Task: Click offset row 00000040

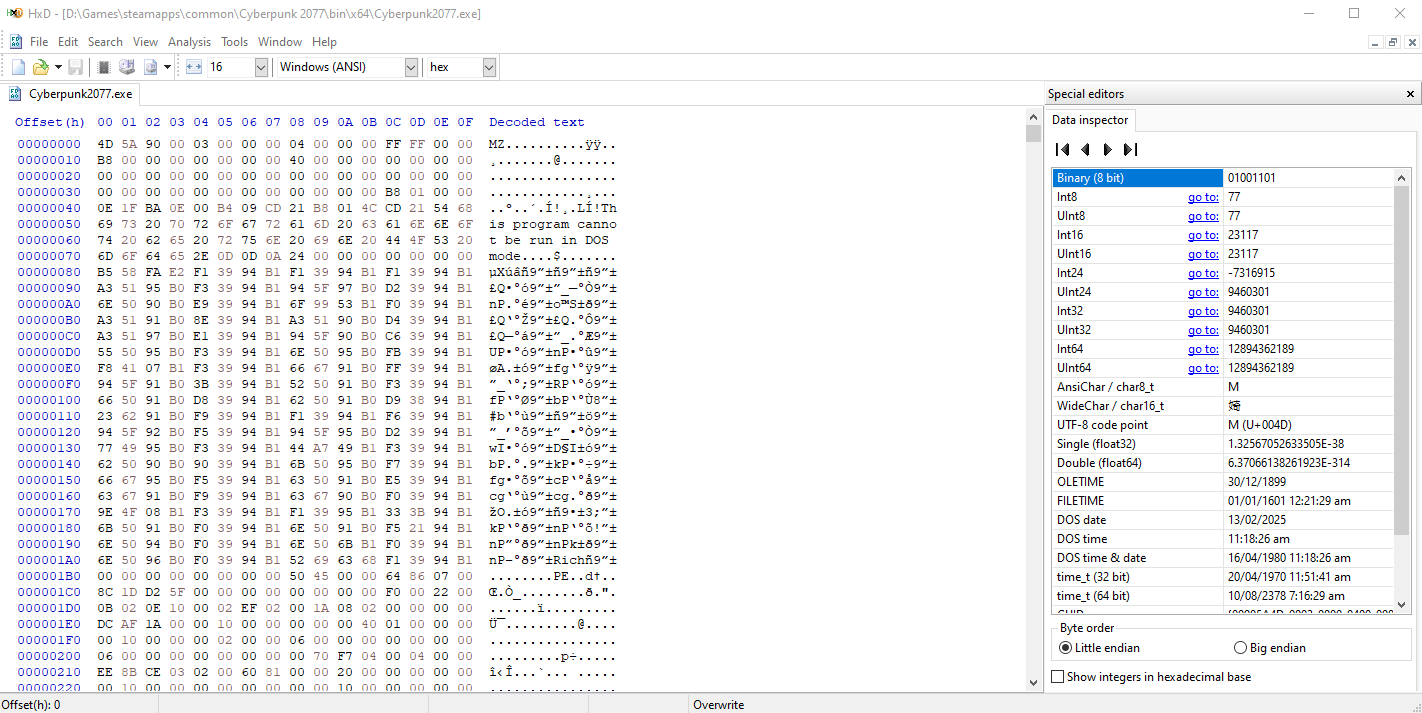Action: [x=49, y=208]
